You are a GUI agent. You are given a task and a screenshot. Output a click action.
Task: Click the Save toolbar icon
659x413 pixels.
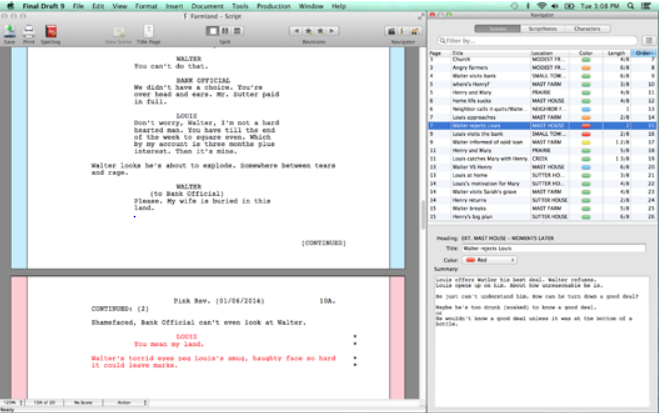(10, 32)
